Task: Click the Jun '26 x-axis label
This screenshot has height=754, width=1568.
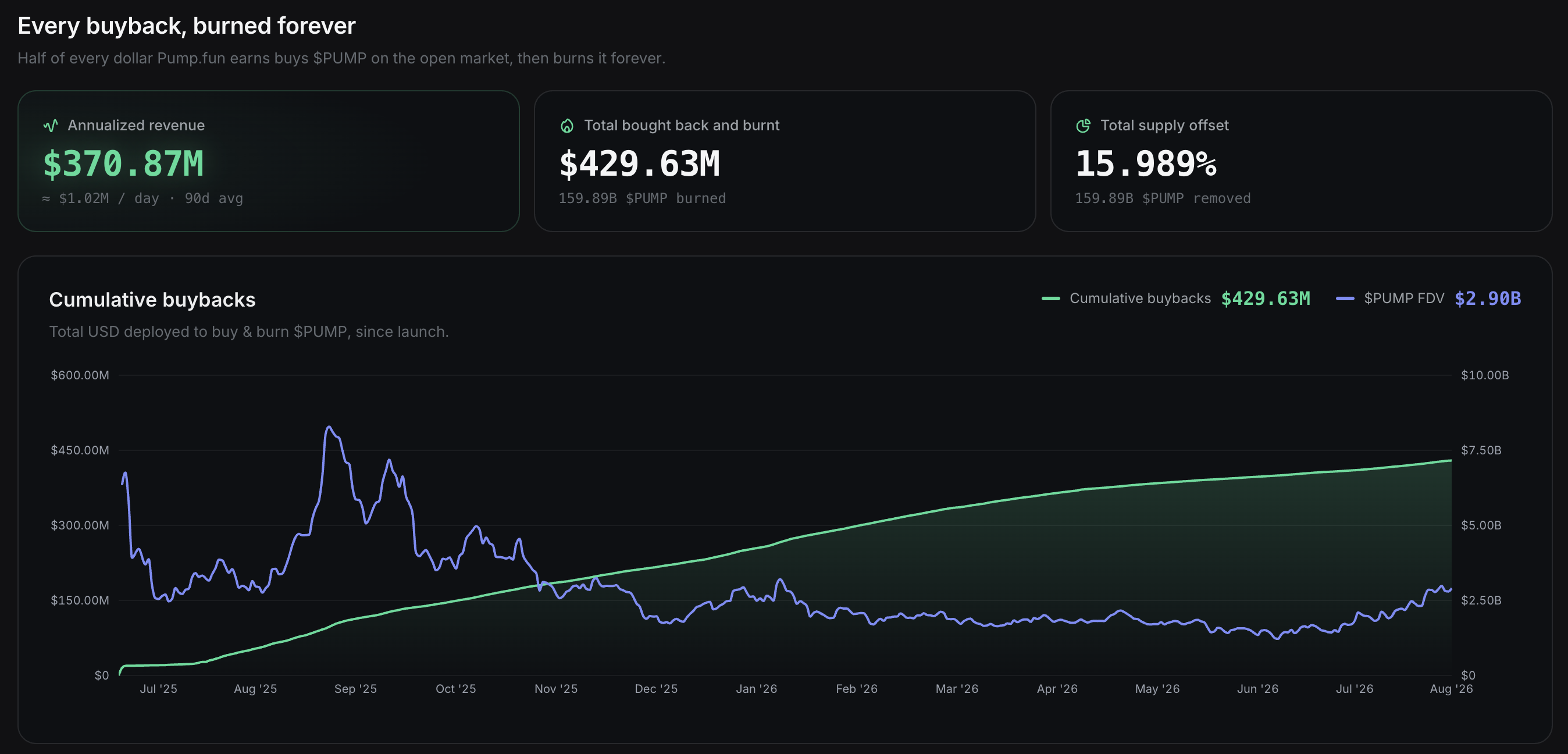Action: (1257, 689)
